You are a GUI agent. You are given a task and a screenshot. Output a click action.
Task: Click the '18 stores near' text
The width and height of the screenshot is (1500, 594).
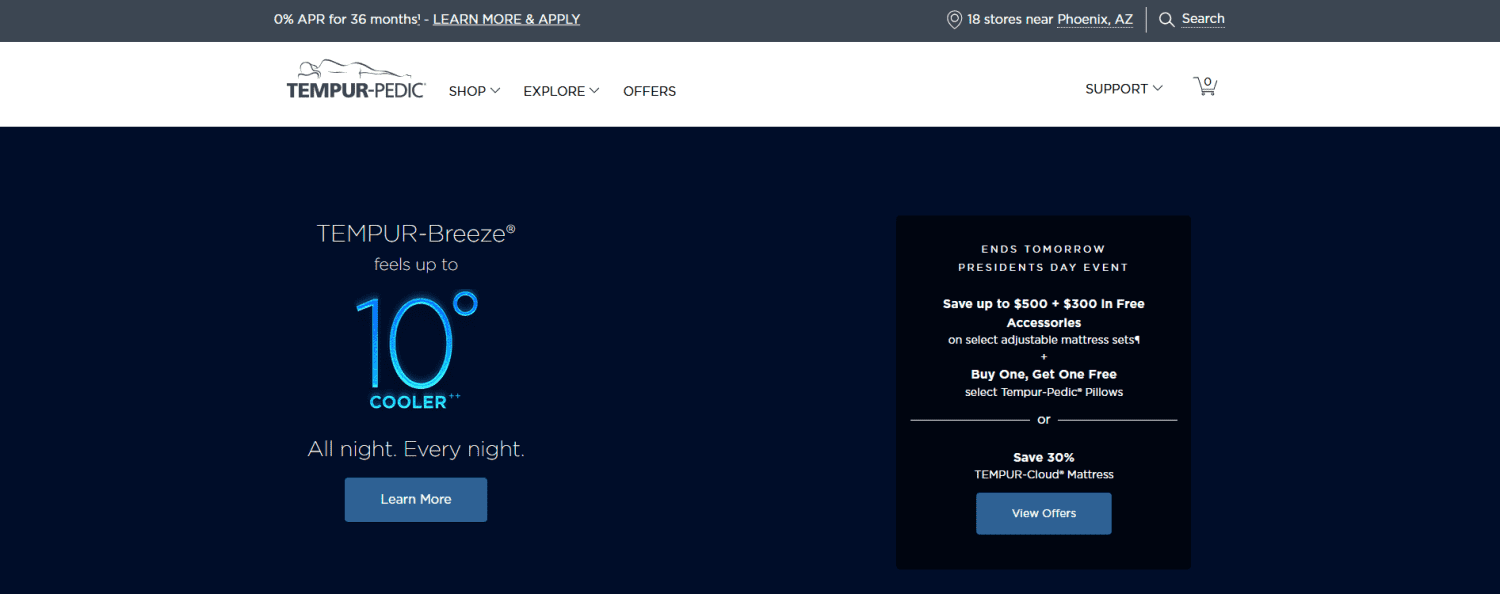click(1010, 19)
